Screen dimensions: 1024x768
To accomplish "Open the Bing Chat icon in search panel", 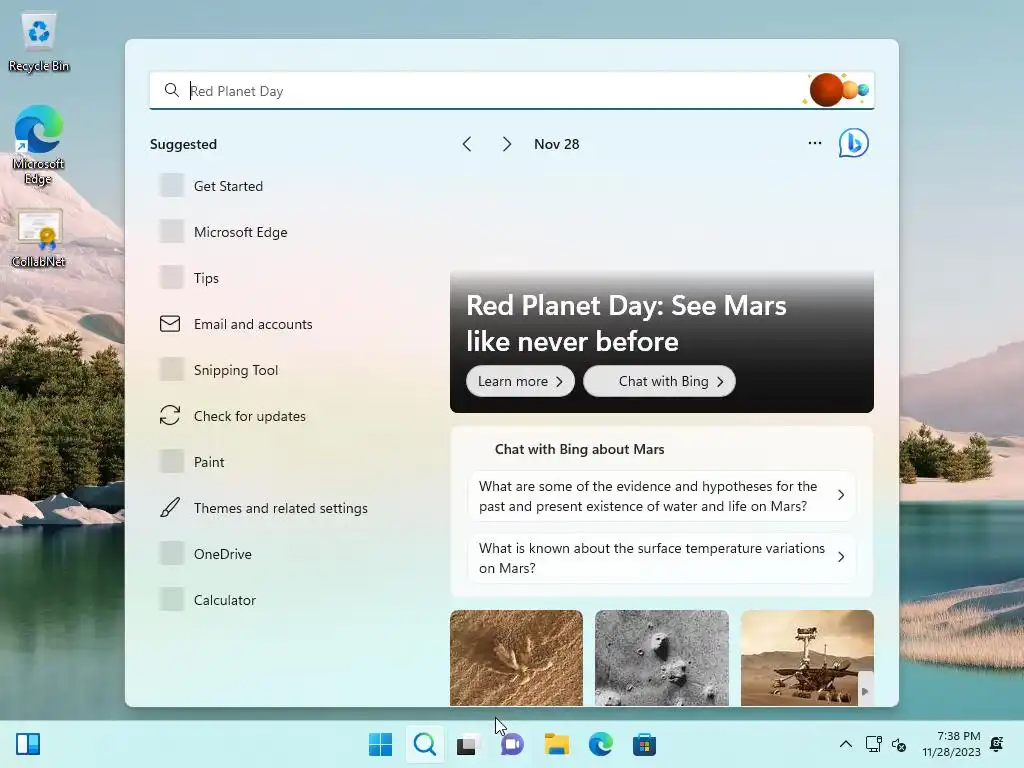I will coord(854,143).
